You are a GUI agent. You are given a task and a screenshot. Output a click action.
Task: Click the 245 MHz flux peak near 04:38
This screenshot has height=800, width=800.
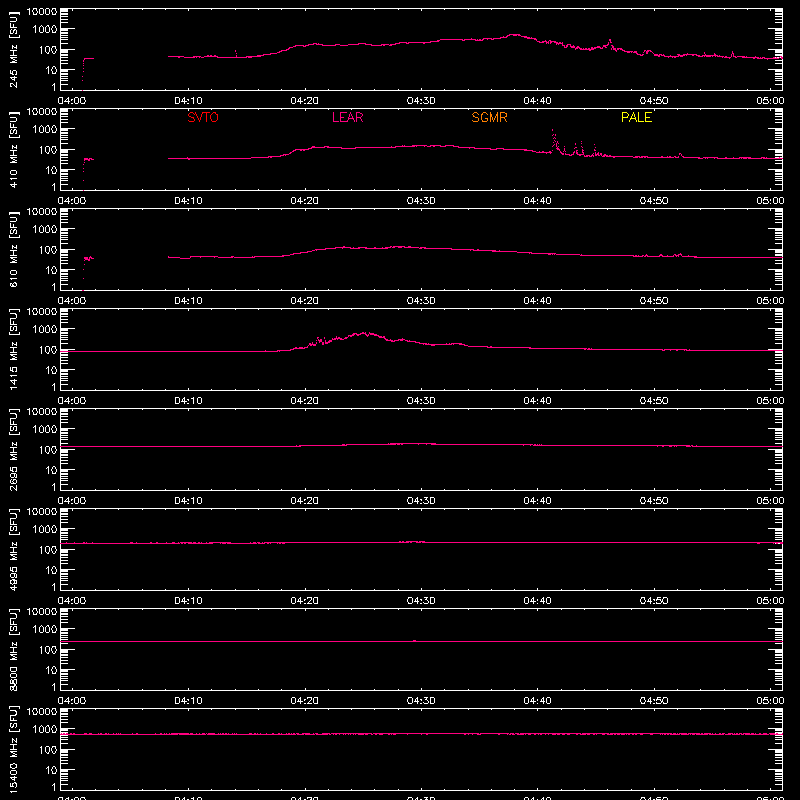(x=514, y=35)
